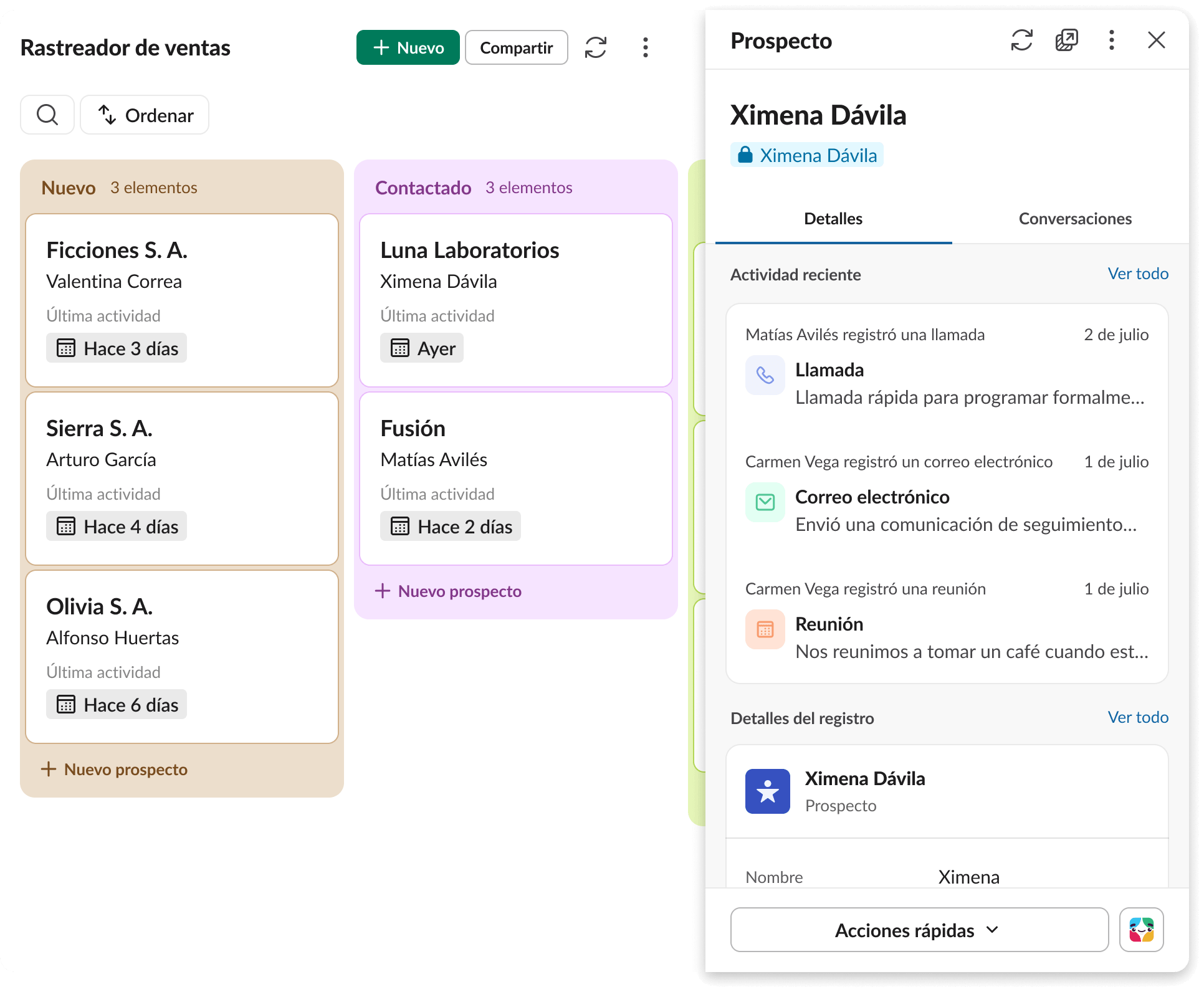Click the meeting calendar activity icon
Screen dimensions: 1204x992
[x=765, y=629]
